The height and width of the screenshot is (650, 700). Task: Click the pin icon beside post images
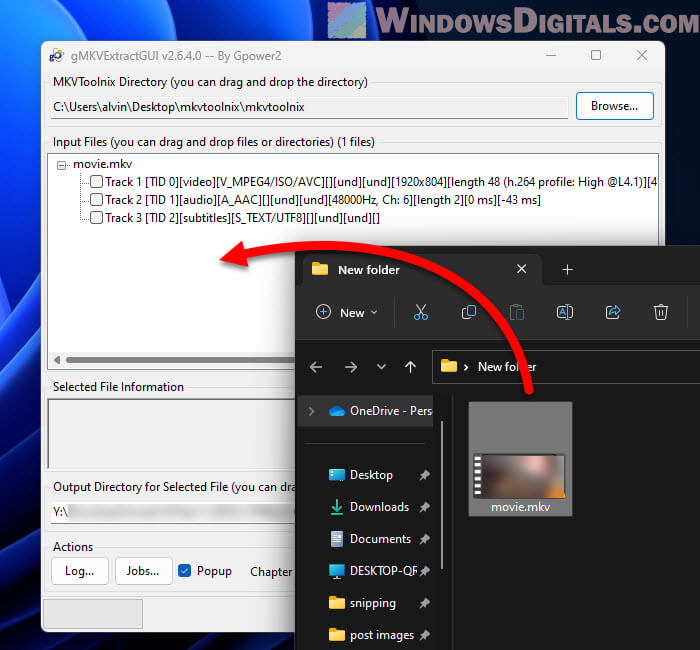point(425,635)
